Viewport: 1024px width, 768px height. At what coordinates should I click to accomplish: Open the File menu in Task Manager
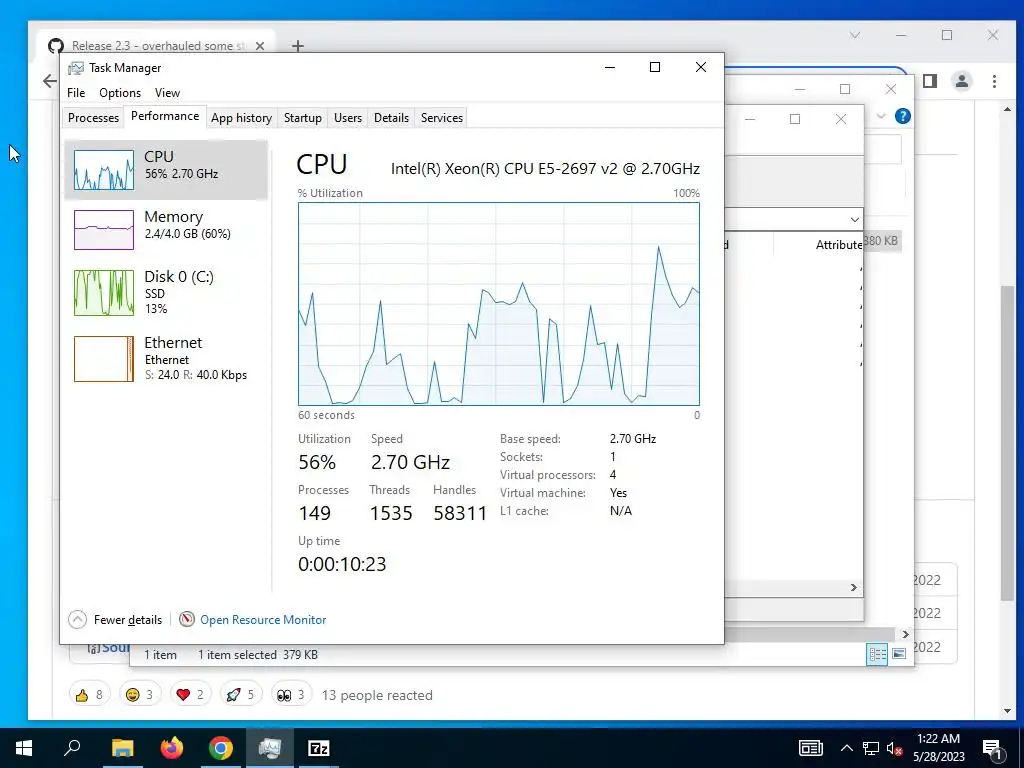pos(76,93)
